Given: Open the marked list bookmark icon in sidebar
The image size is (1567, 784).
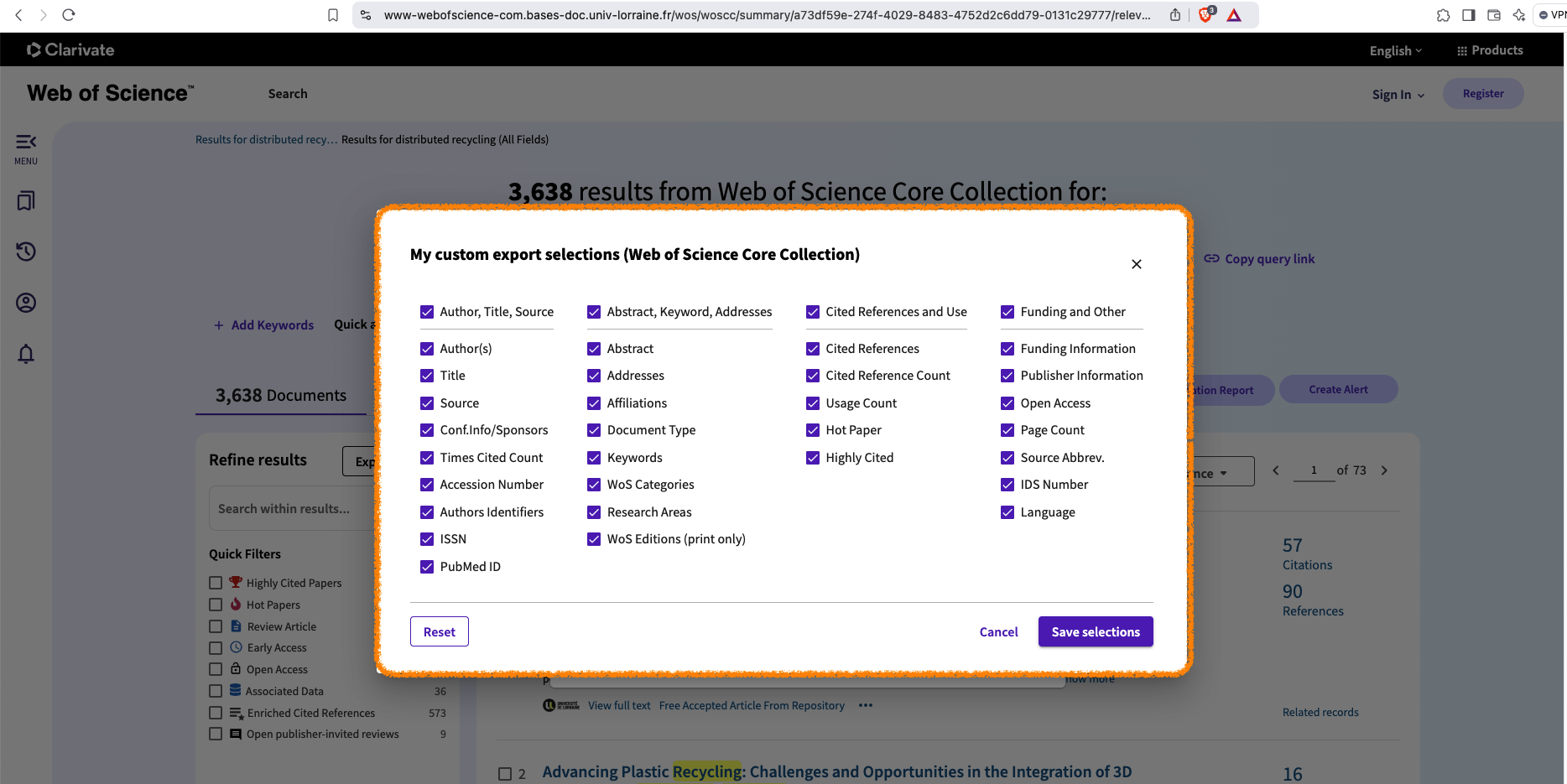Looking at the screenshot, I should (x=26, y=201).
